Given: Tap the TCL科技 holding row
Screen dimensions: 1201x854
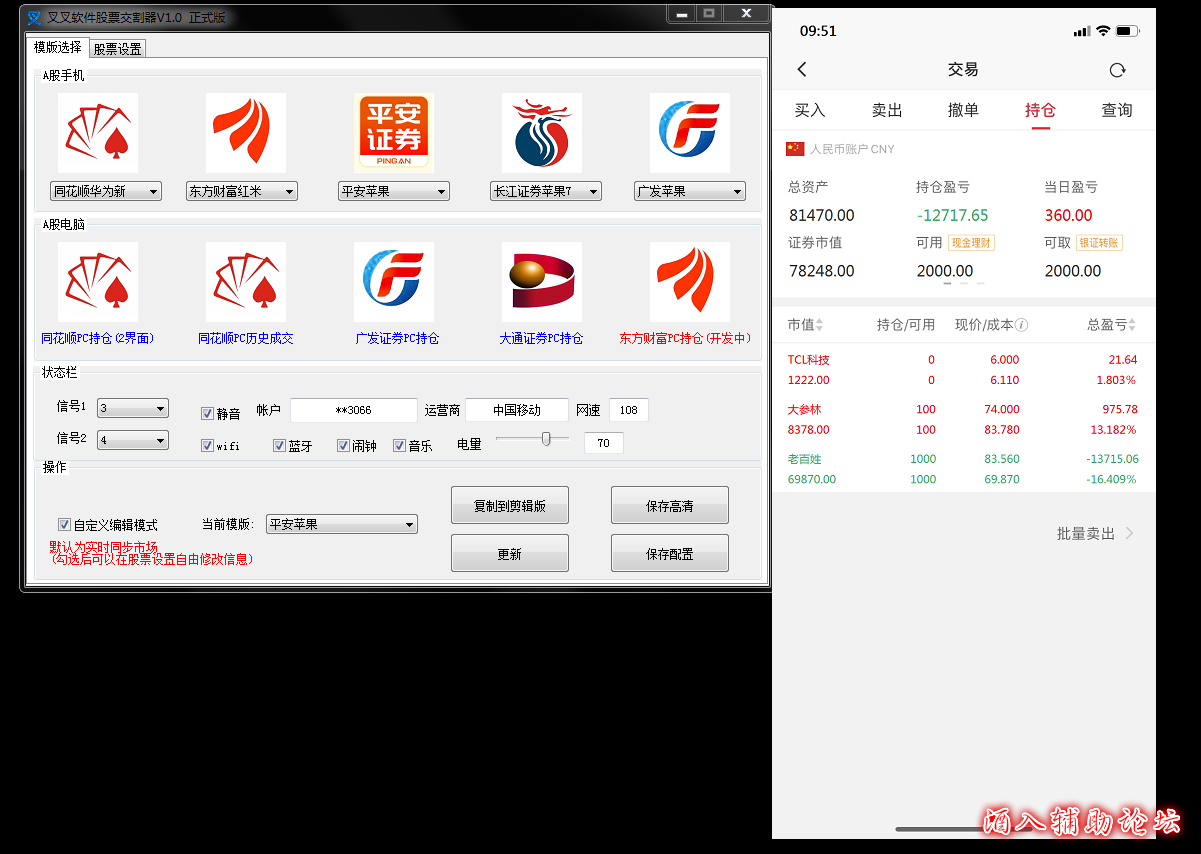Looking at the screenshot, I should pyautogui.click(x=963, y=370).
